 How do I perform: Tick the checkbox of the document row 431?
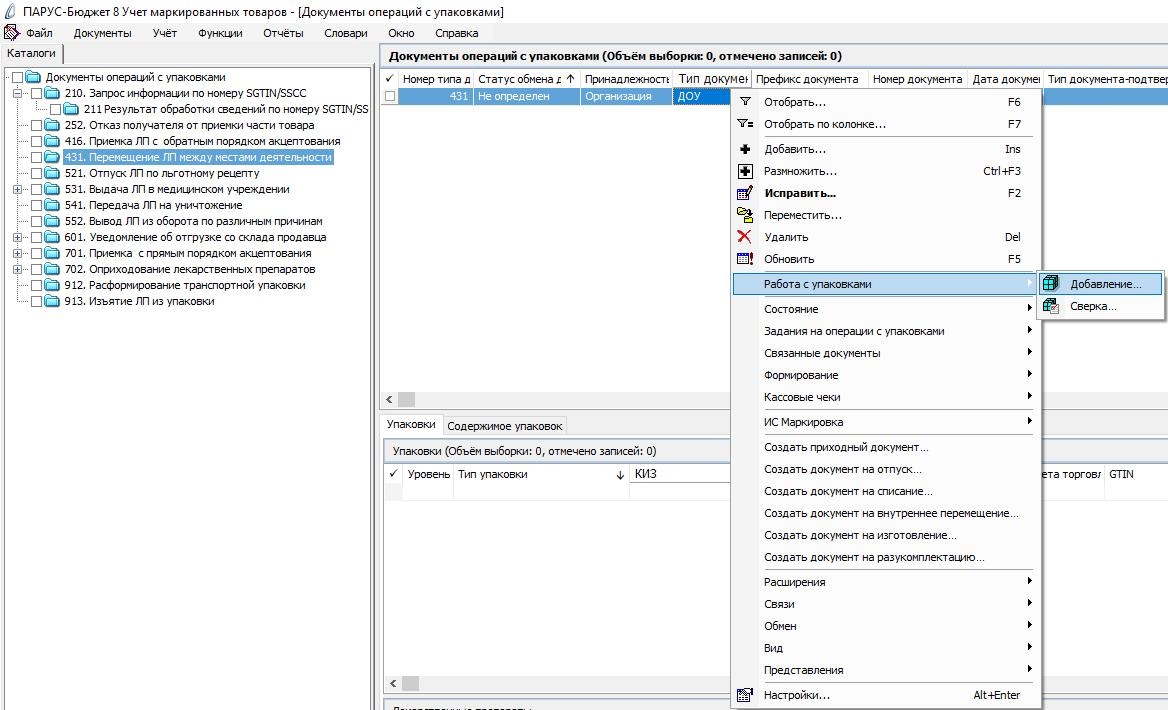coord(390,96)
